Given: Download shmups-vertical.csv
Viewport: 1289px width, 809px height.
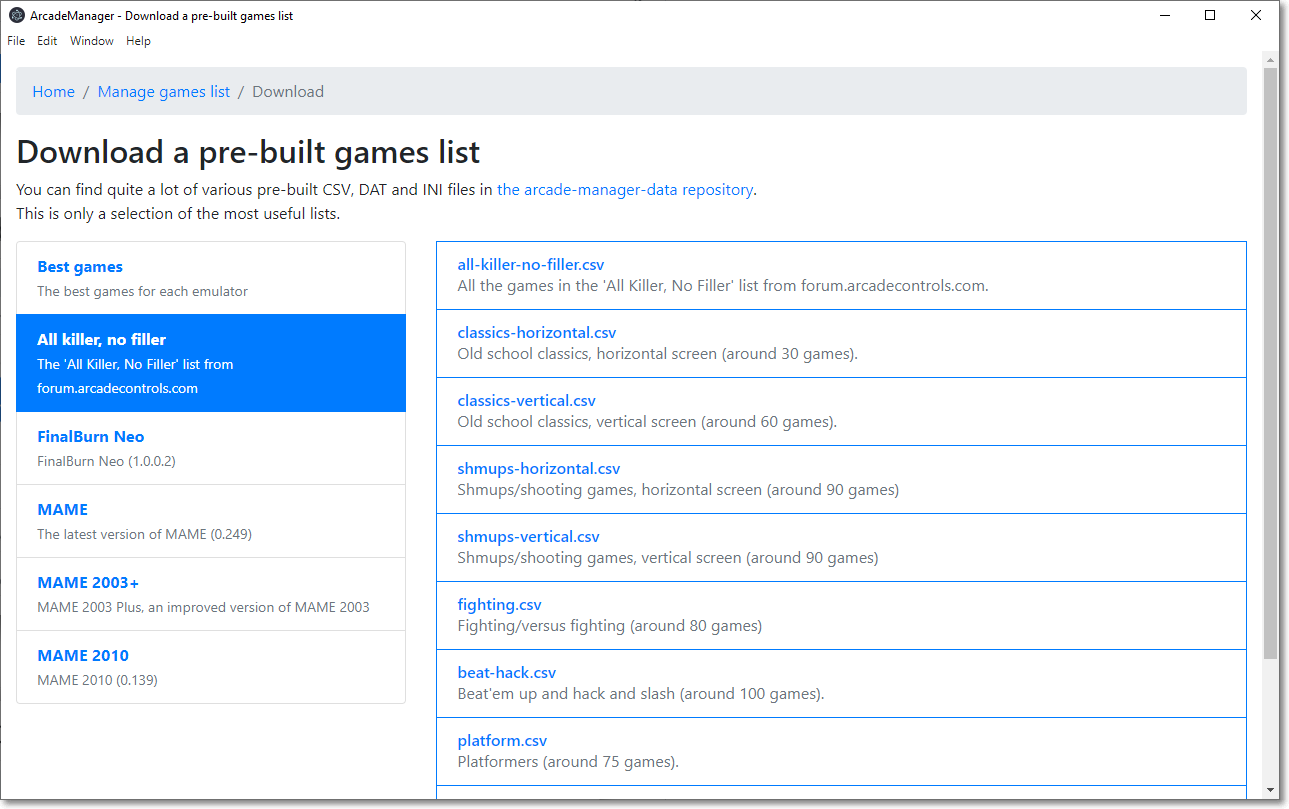Looking at the screenshot, I should coord(529,537).
